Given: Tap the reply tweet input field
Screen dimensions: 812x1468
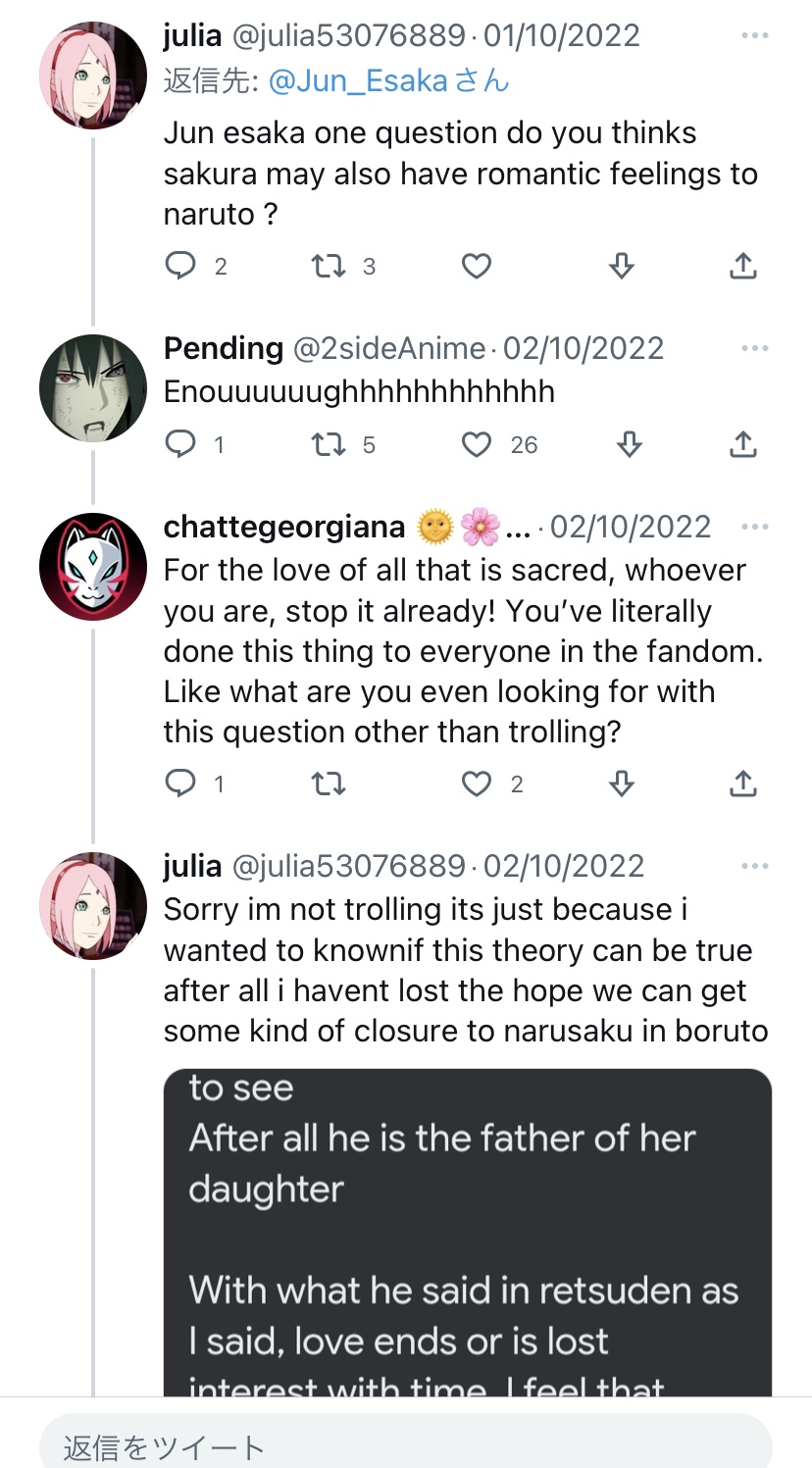Looking at the screenshot, I should [x=406, y=1444].
